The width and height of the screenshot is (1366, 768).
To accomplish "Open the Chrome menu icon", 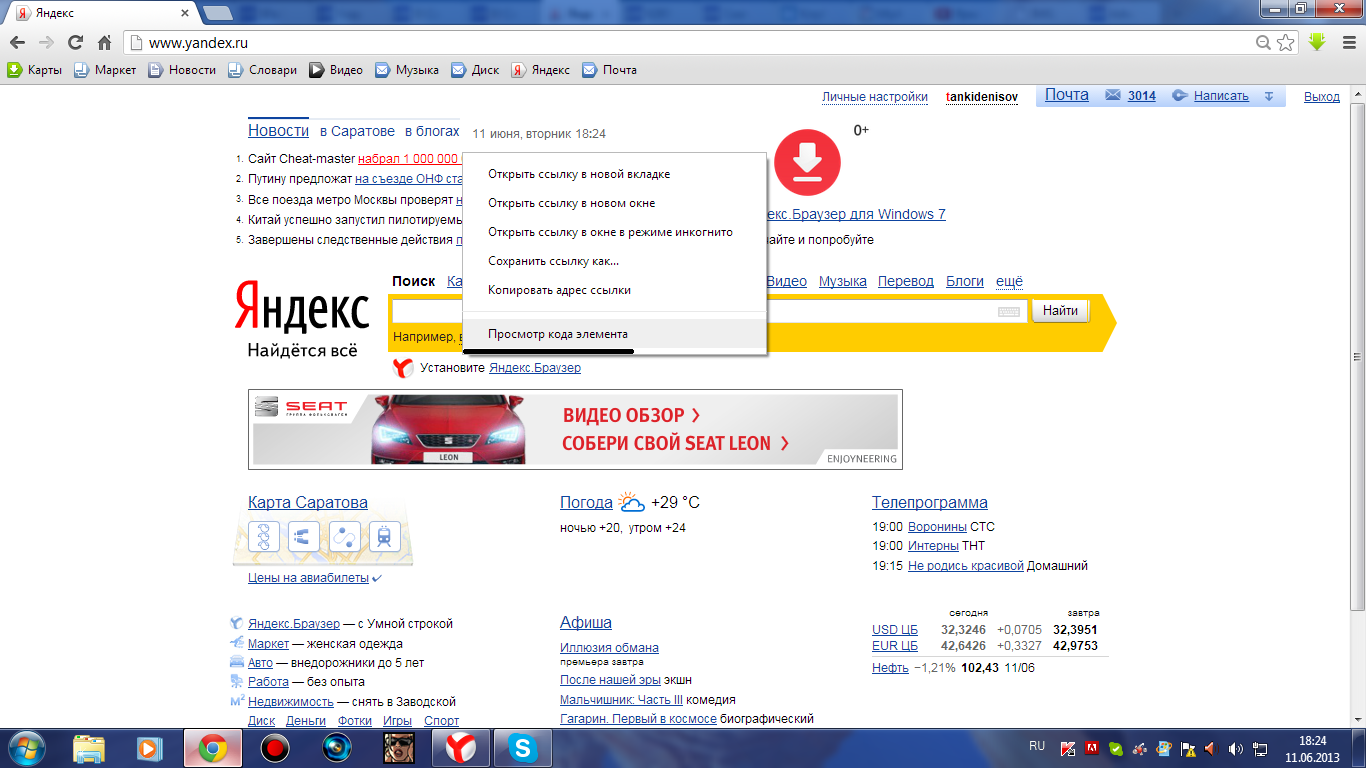I will coord(1346,42).
